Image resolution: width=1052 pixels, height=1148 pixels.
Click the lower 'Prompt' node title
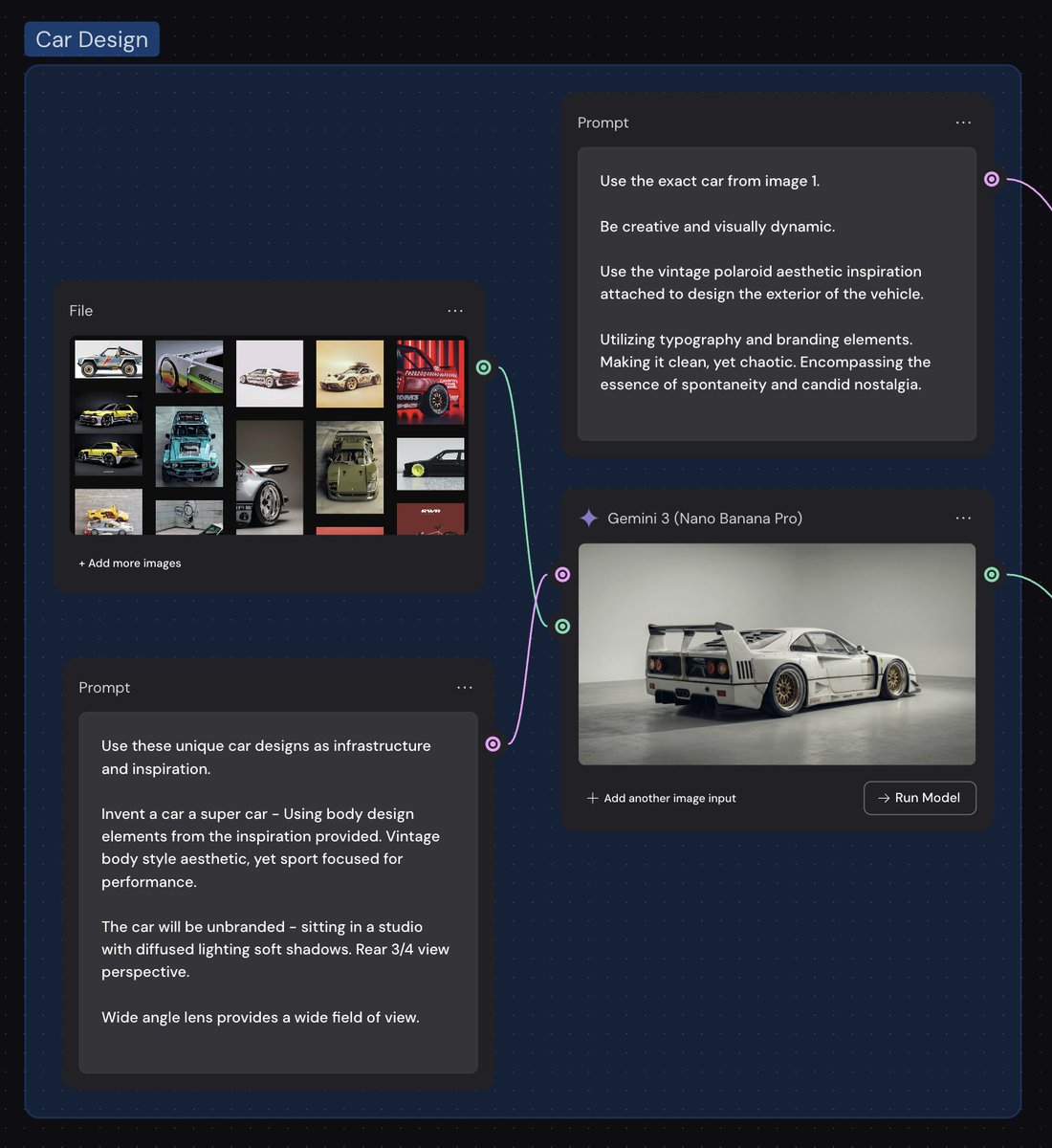[104, 688]
